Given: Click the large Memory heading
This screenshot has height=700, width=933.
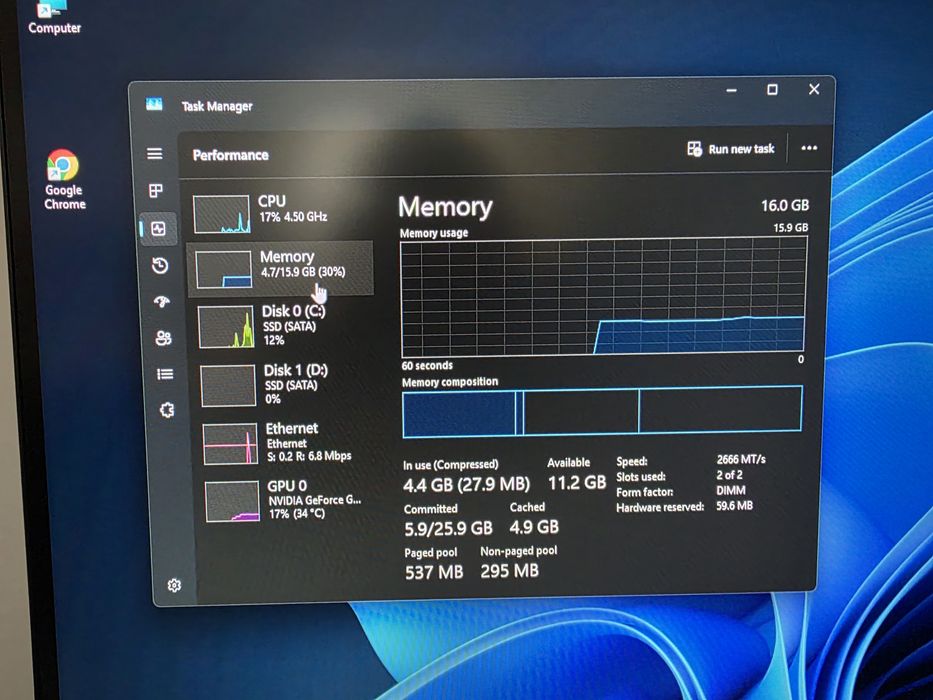Looking at the screenshot, I should [x=445, y=207].
